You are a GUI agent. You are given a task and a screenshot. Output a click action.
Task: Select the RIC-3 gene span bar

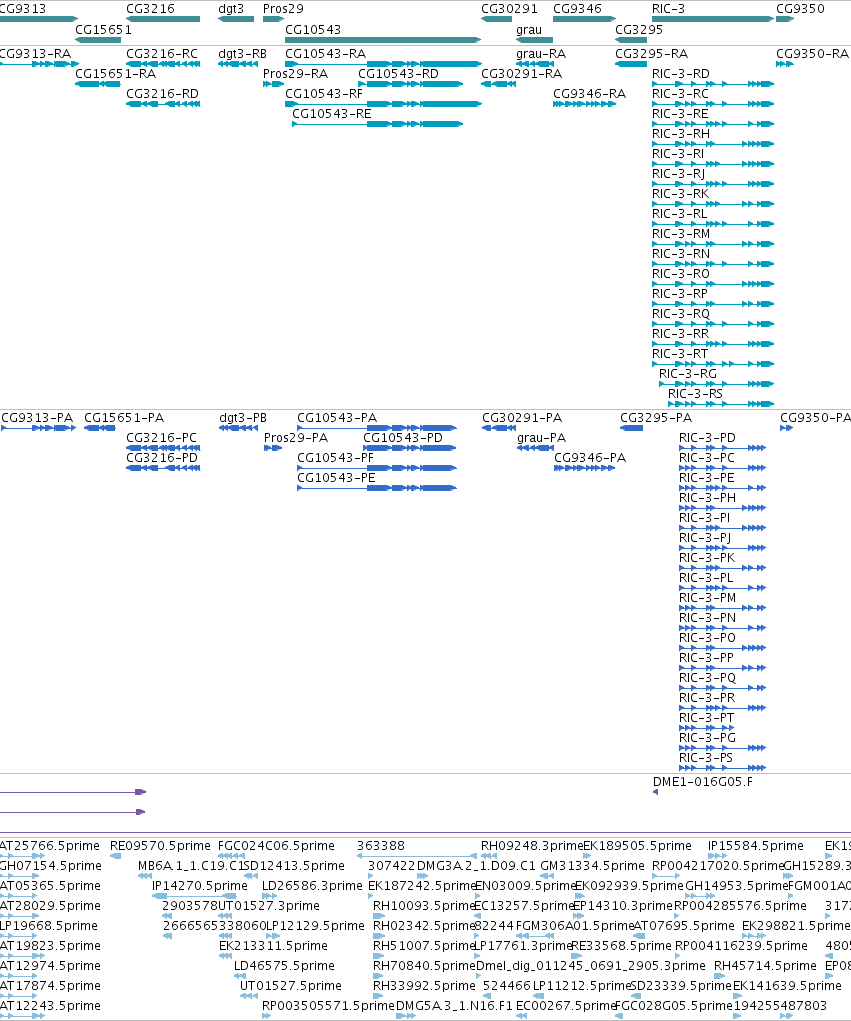[713, 19]
